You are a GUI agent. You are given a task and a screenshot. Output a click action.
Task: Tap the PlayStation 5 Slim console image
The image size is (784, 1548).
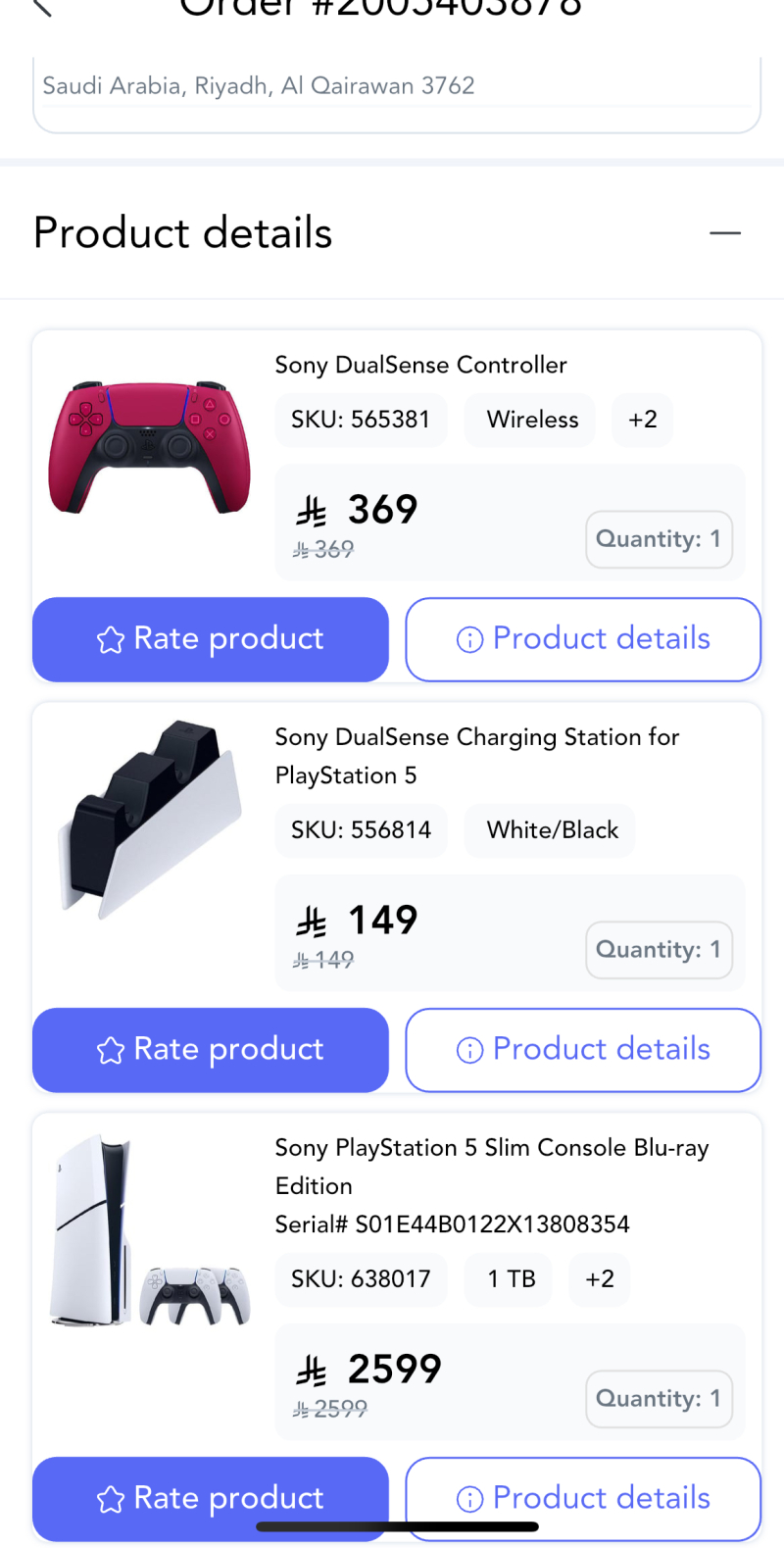(x=150, y=1233)
